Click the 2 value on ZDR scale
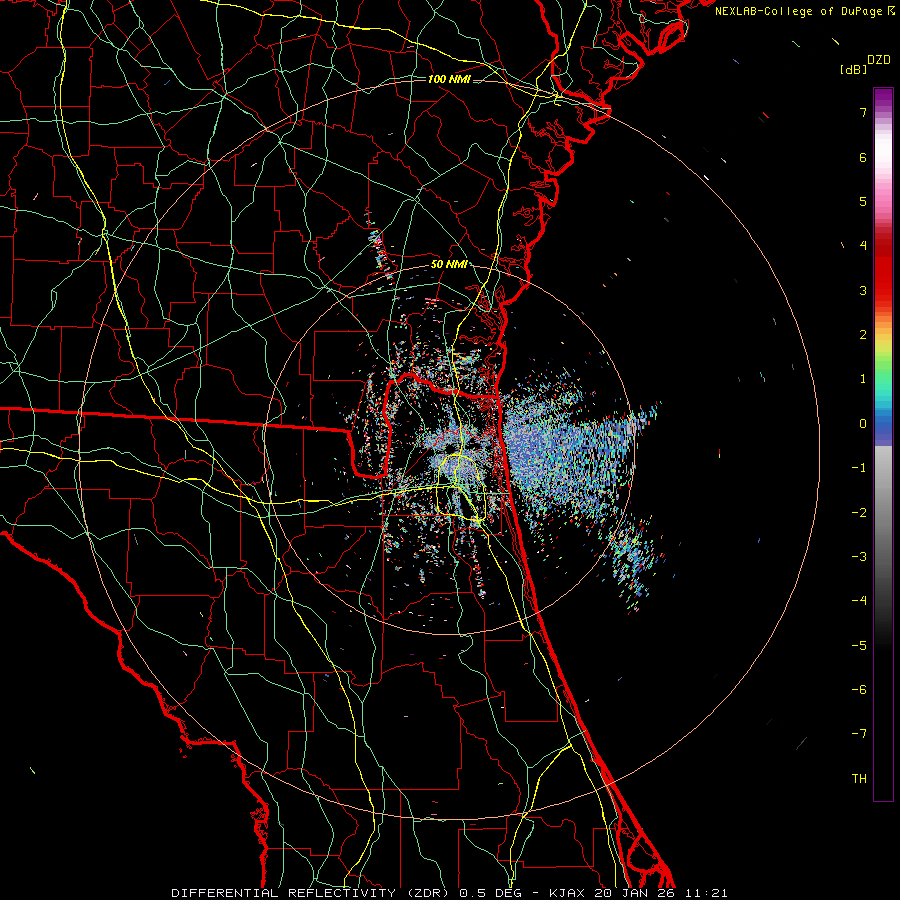 pos(863,335)
